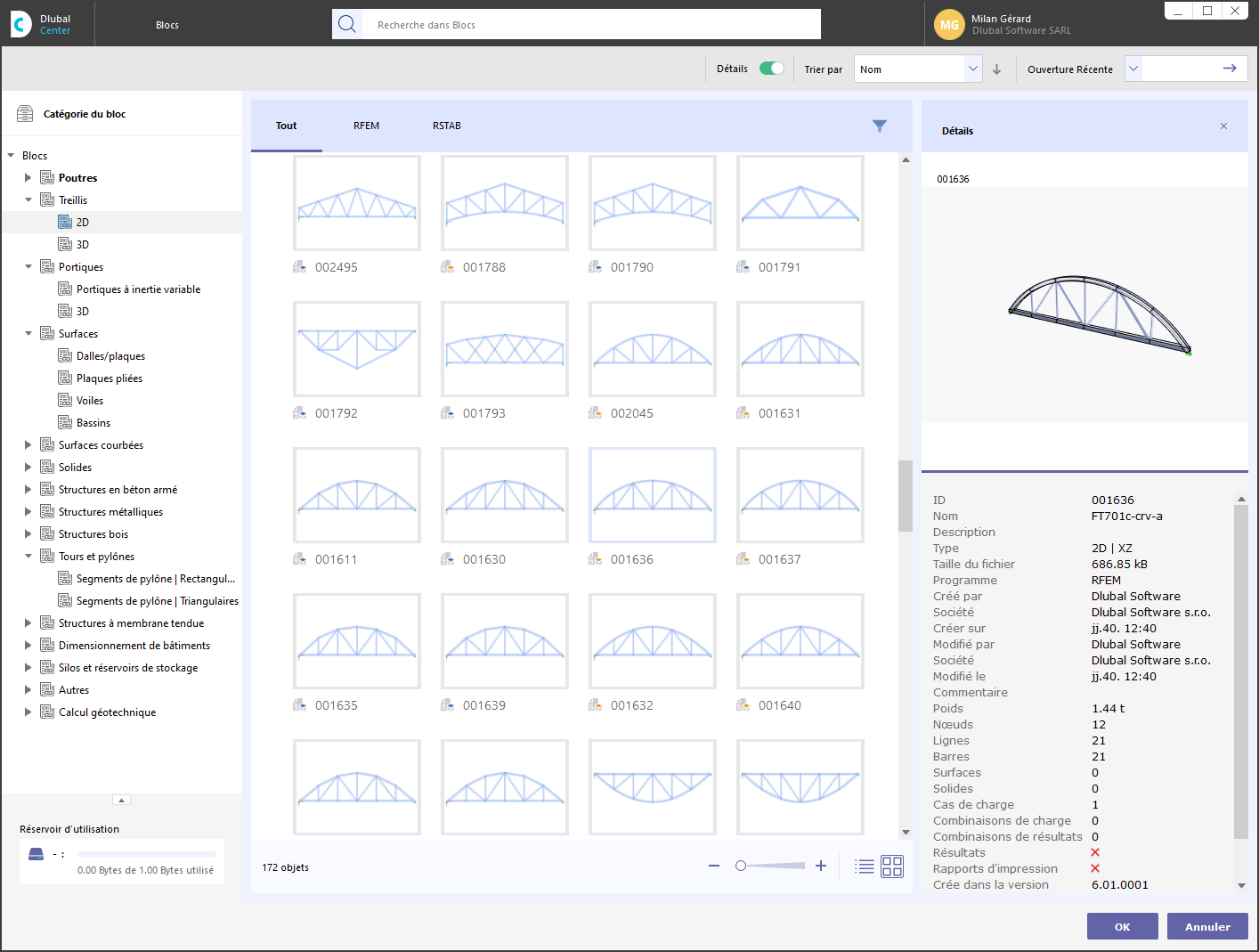The image size is (1259, 952).
Task: Select block thumbnail 001788
Action: (x=505, y=203)
